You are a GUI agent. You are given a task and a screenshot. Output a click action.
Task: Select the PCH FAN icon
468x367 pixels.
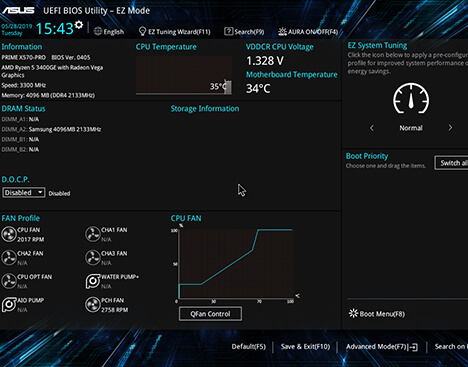coord(93,305)
